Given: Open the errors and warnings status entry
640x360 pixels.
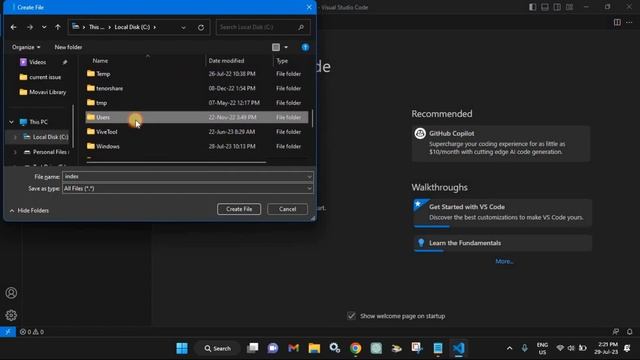Looking at the screenshot, I should coord(32,332).
